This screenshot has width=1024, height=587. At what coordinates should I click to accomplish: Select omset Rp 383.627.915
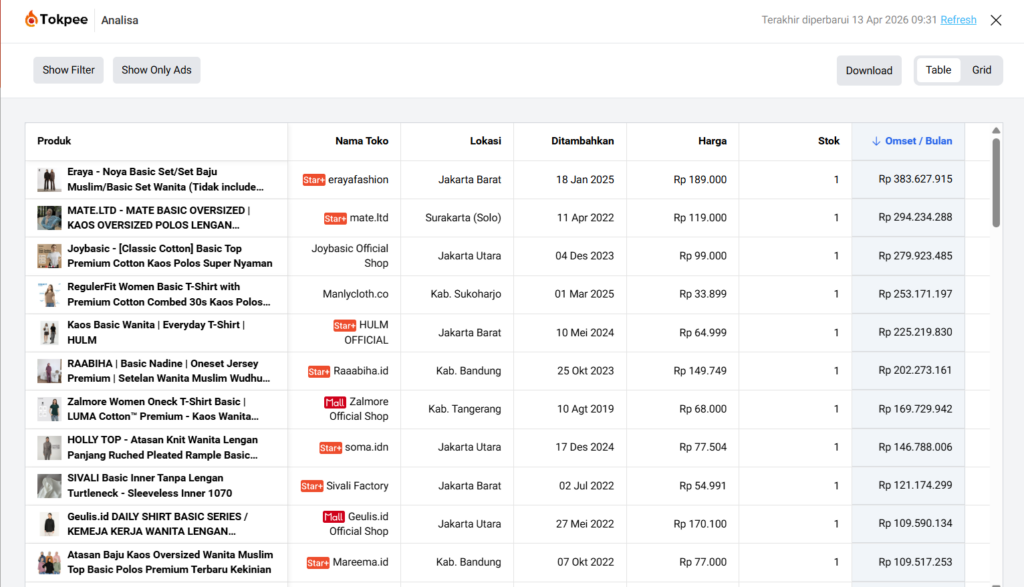[x=915, y=180]
